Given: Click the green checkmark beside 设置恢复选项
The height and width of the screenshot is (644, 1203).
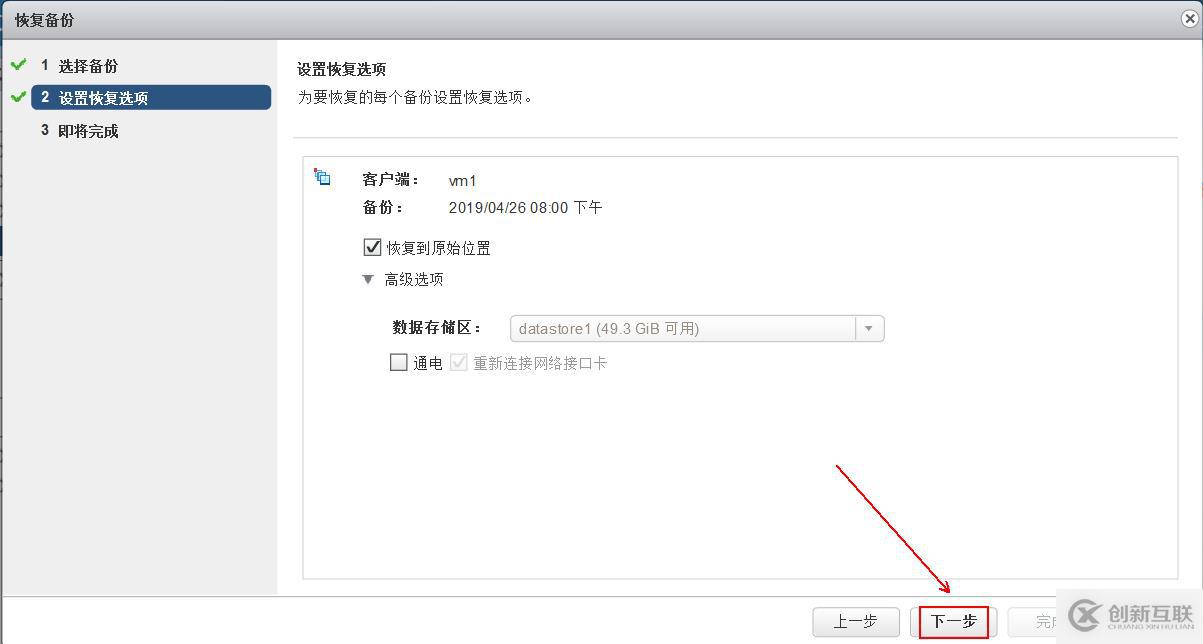Looking at the screenshot, I should click(x=18, y=97).
